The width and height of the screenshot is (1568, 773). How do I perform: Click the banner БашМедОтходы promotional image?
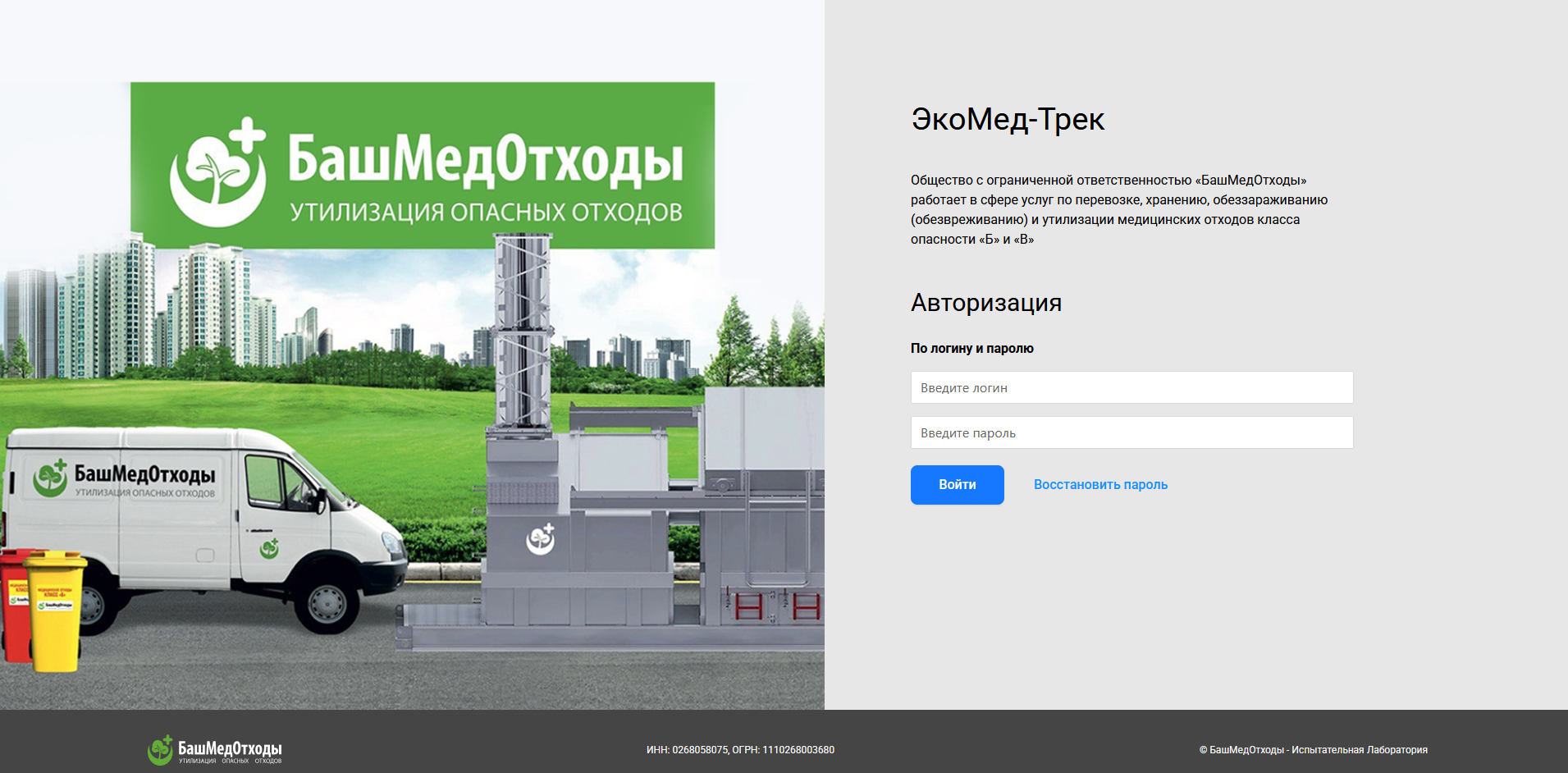(x=412, y=354)
